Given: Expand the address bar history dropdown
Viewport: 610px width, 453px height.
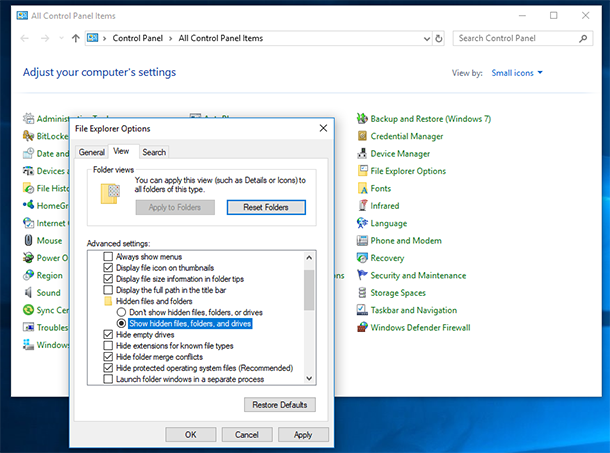Looking at the screenshot, I should pos(427,39).
